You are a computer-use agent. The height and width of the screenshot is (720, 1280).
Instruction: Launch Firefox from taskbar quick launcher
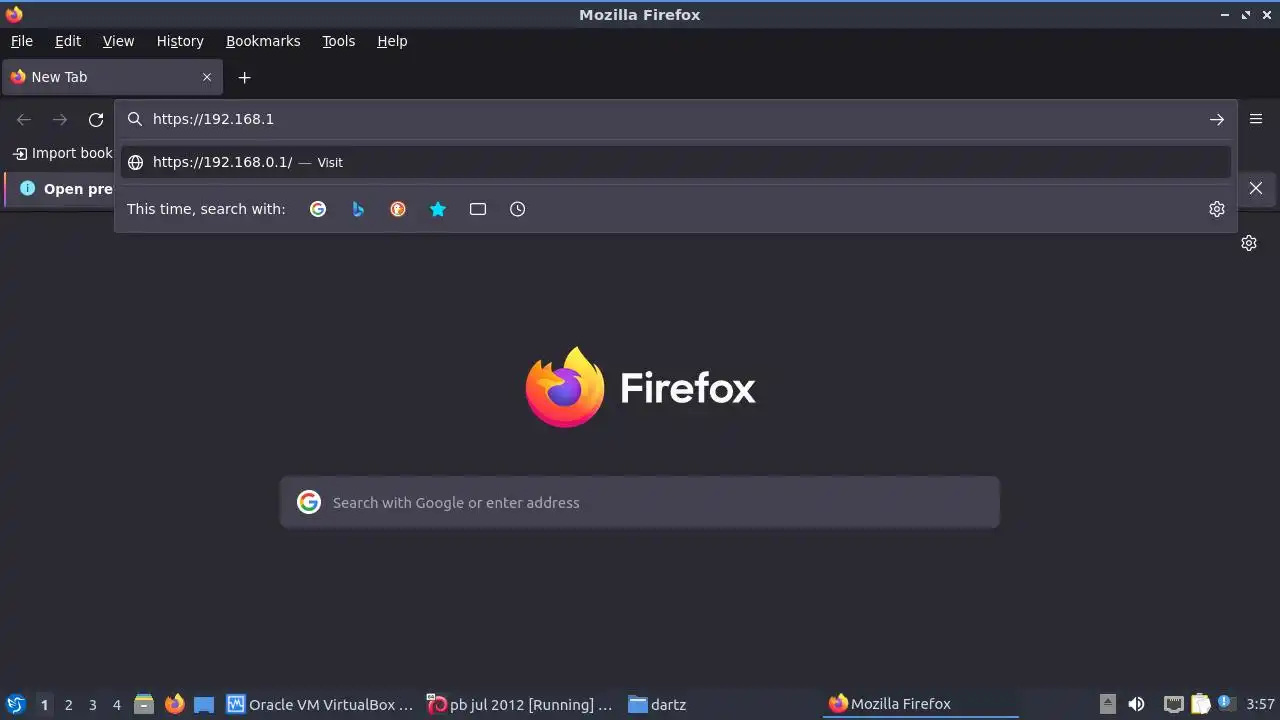(x=175, y=704)
